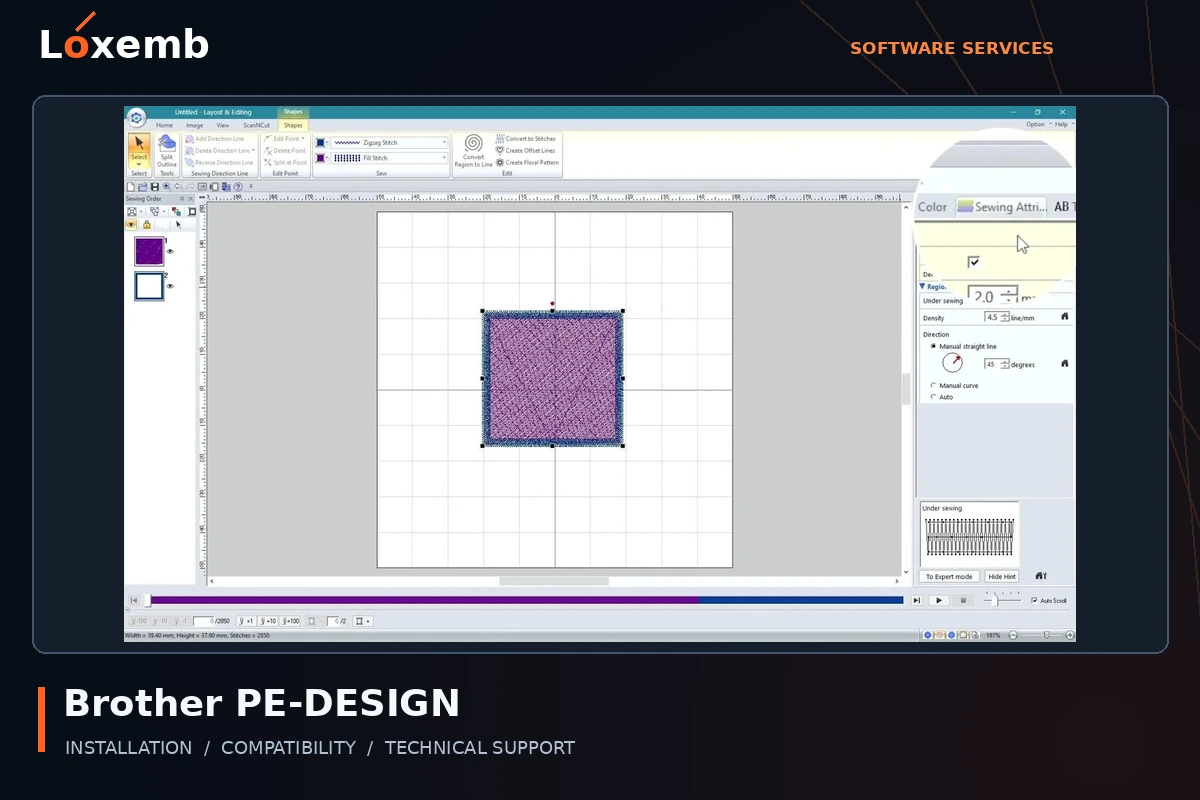
Task: Click the To Expert mode button
Action: click(949, 577)
